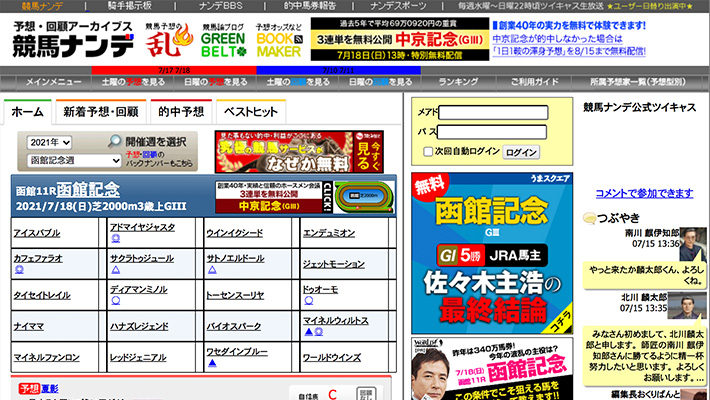The width and height of the screenshot is (710, 400).
Task: Open the 2021年 year dropdown
Action: pyautogui.click(x=49, y=142)
